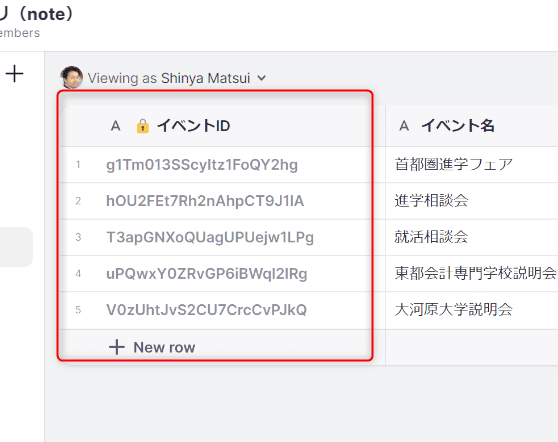Image resolution: width=558 pixels, height=442 pixels.
Task: Select row number 5
Action: click(78, 310)
